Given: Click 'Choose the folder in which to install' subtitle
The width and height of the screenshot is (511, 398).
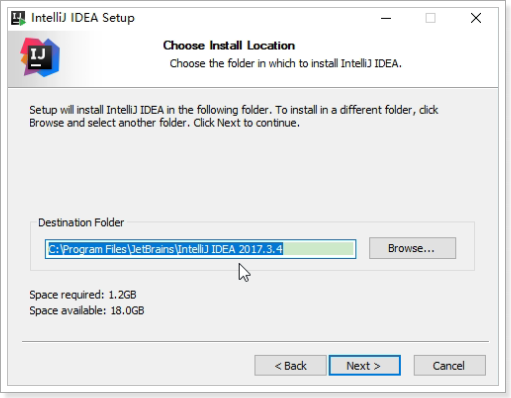Looking at the screenshot, I should click(286, 63).
